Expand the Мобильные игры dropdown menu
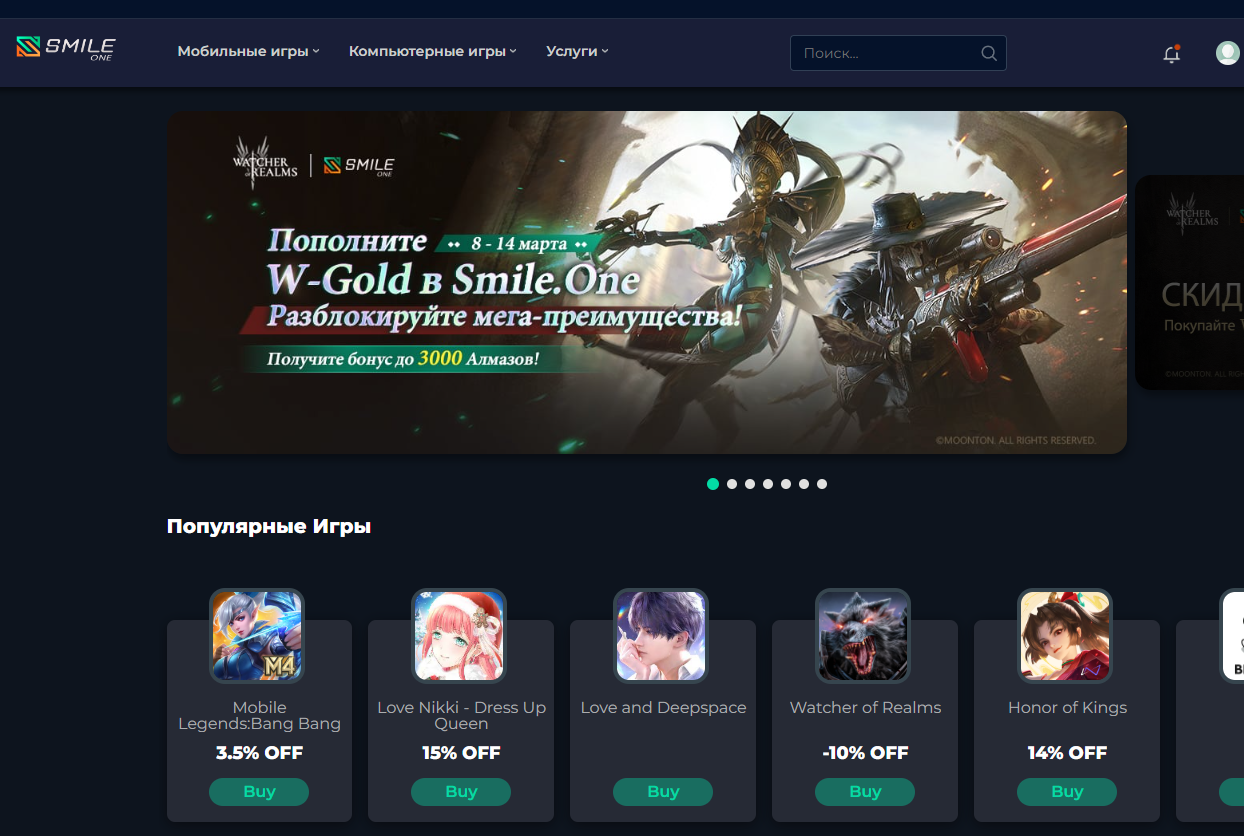1244x836 pixels. 248,51
